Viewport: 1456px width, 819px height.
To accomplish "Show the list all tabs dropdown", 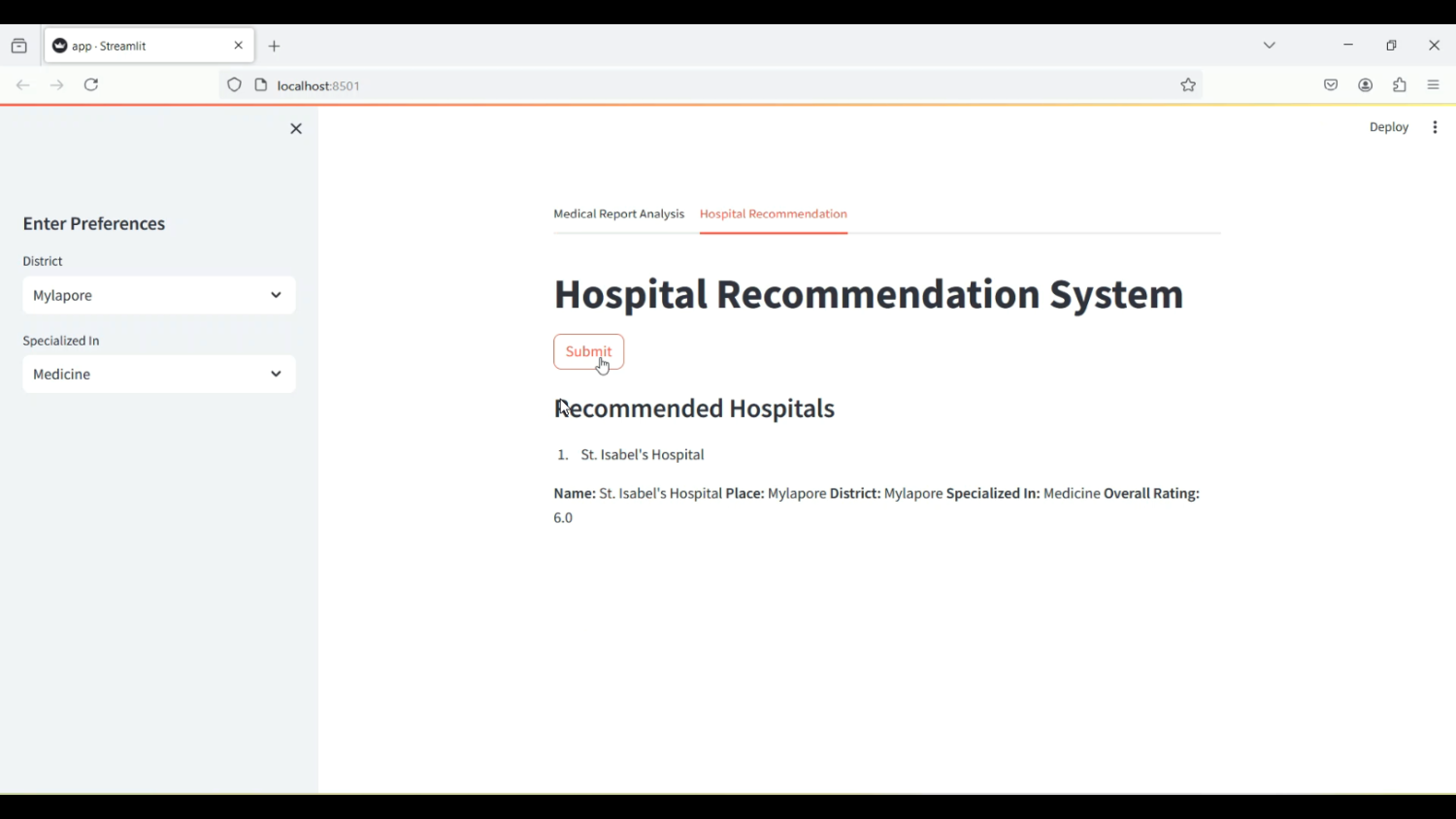I will pos(1270,46).
